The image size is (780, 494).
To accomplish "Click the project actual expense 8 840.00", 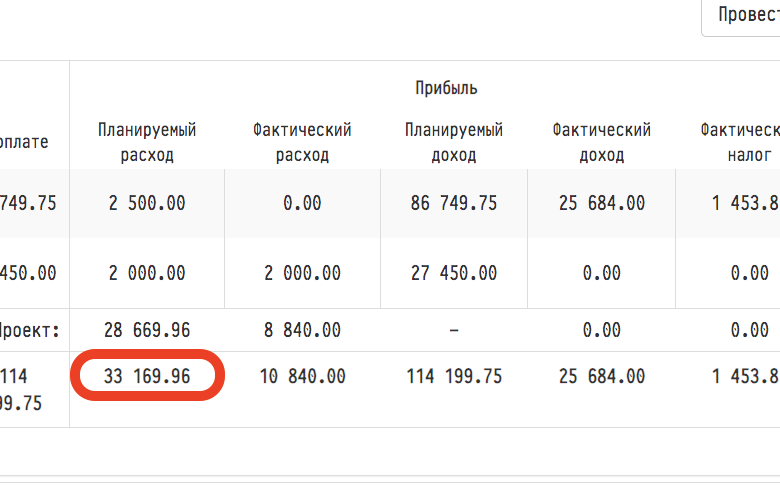I will tap(302, 329).
